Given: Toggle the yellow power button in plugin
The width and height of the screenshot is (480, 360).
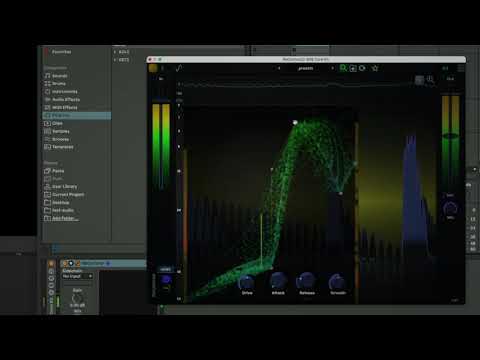Looking at the screenshot, I should click(x=153, y=68).
